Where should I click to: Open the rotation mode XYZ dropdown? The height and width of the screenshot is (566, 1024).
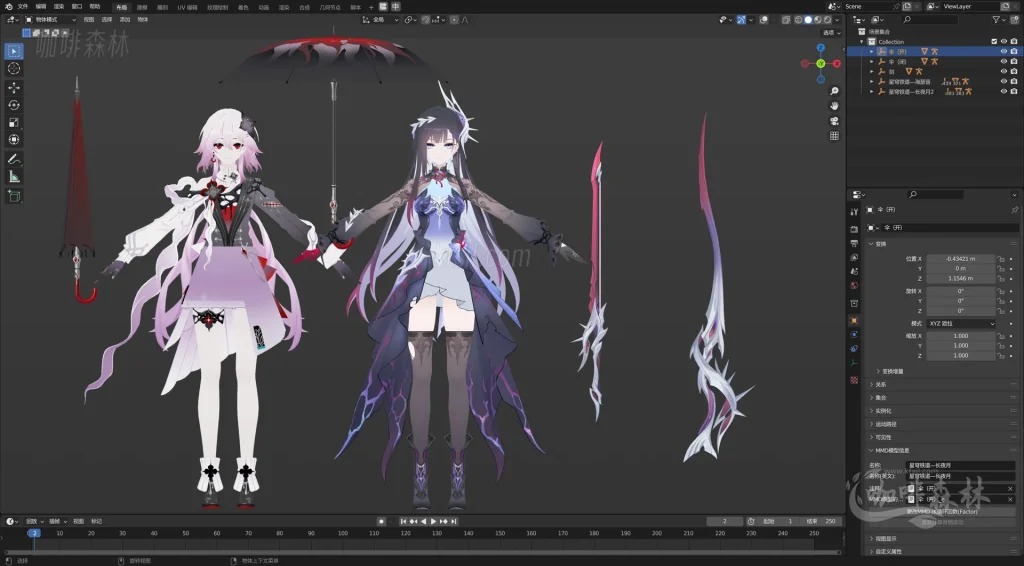click(x=961, y=324)
